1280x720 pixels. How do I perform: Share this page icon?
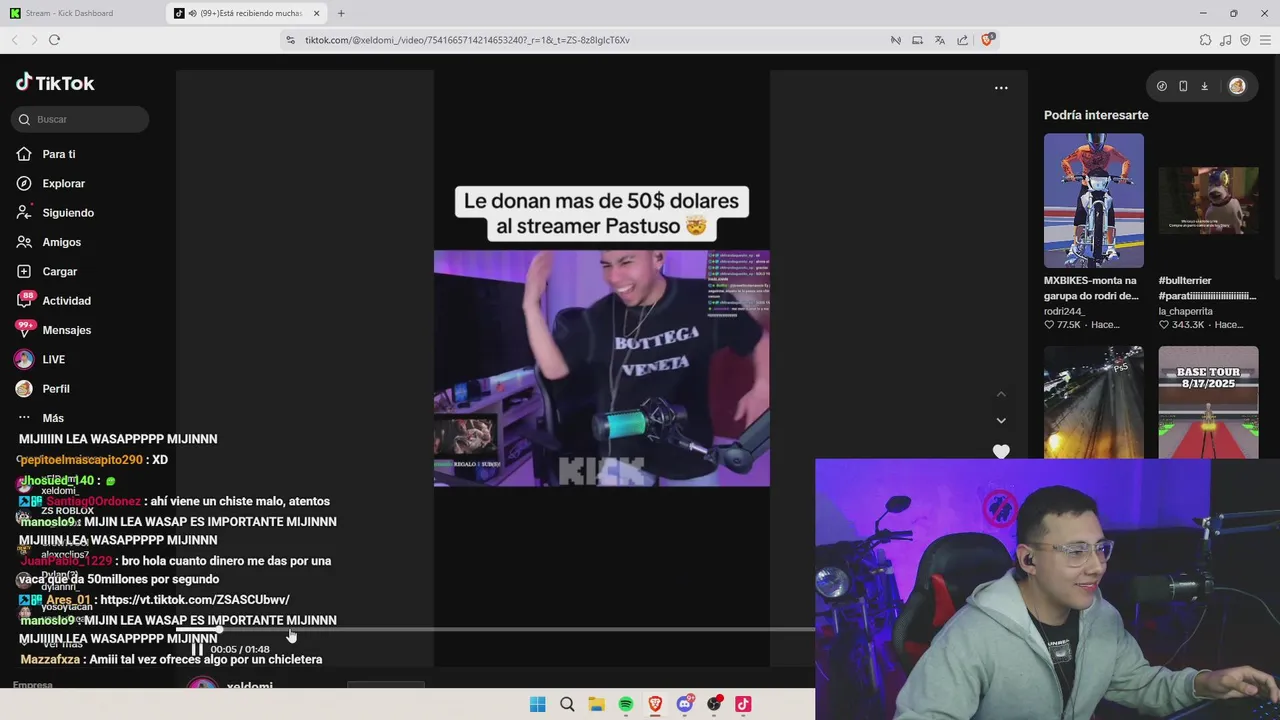pyautogui.click(x=962, y=40)
